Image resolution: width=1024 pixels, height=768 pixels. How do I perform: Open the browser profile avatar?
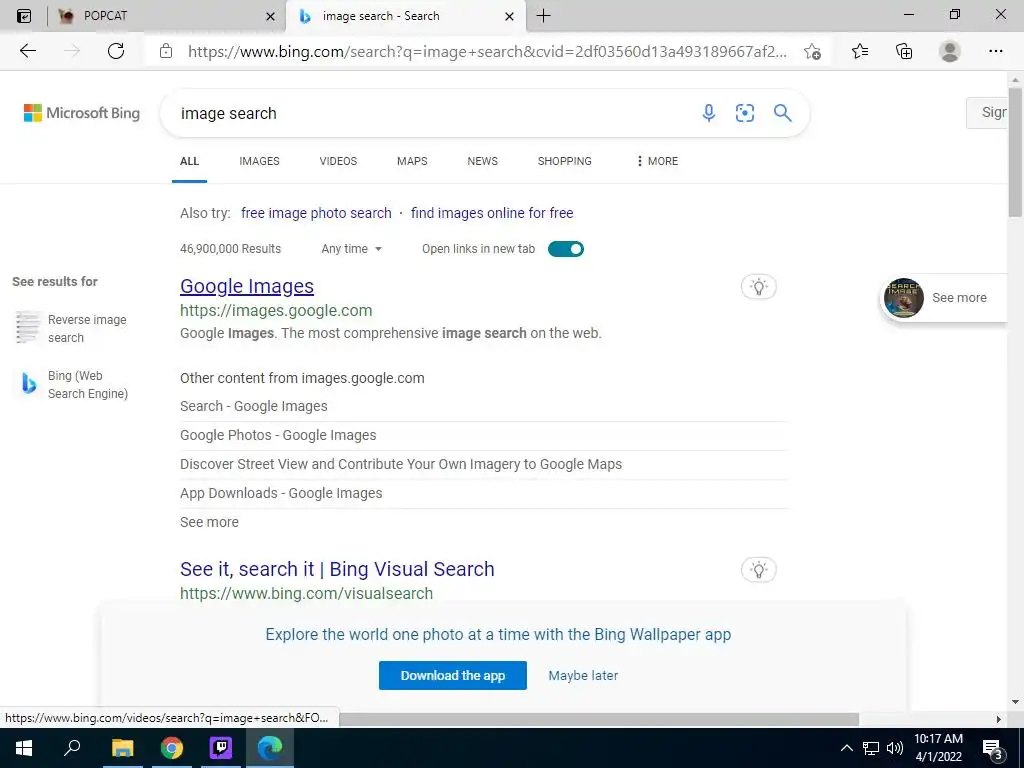(950, 51)
